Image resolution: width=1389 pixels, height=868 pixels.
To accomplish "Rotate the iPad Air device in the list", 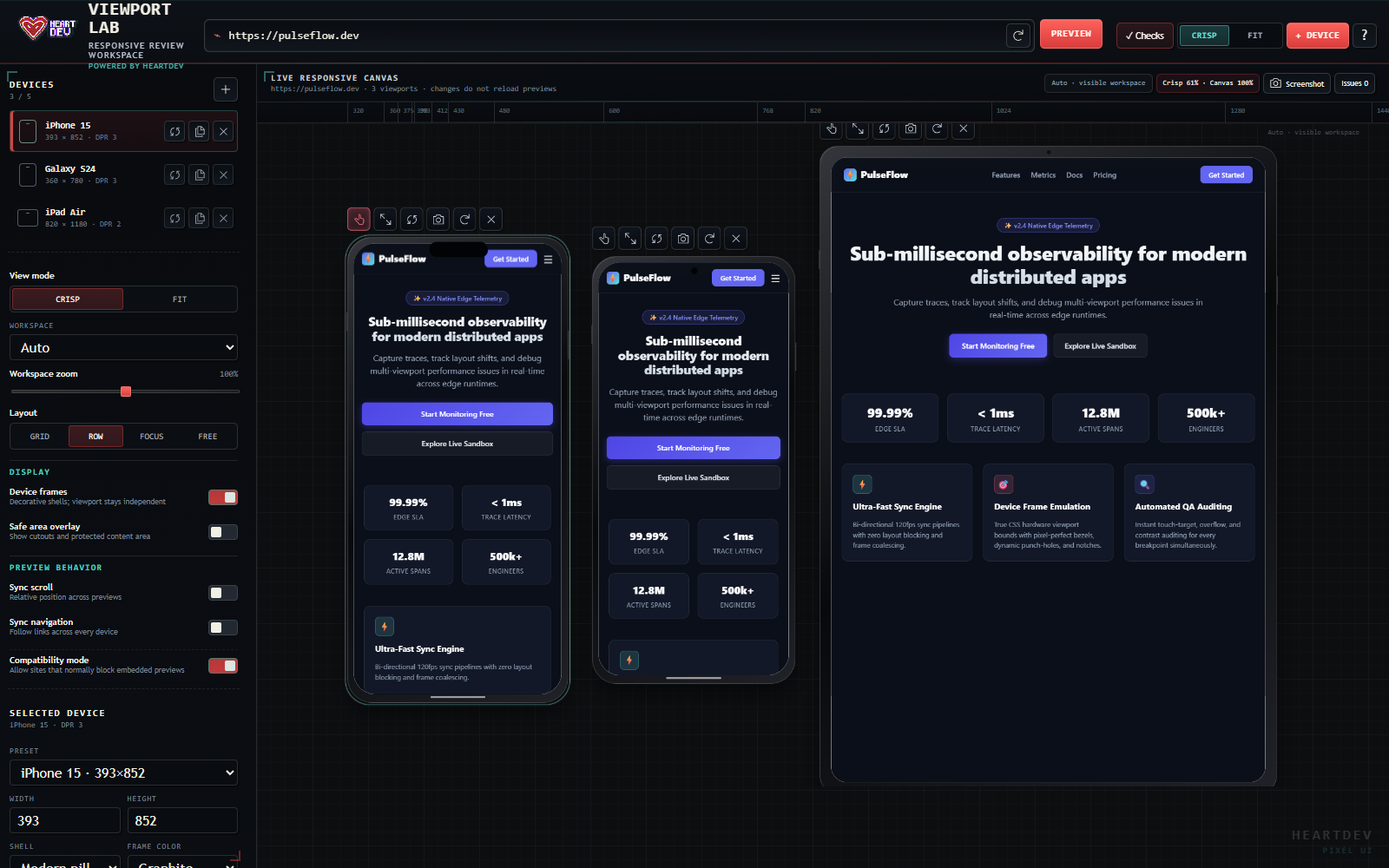I will 175,218.
